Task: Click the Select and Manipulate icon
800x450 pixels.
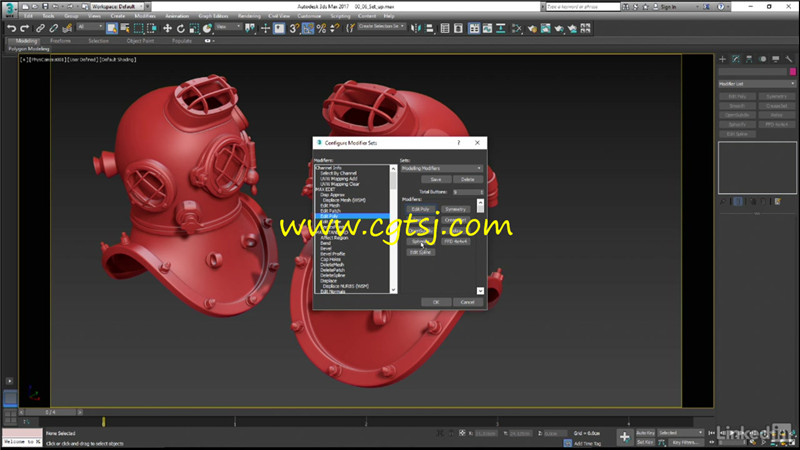Action: (265, 29)
